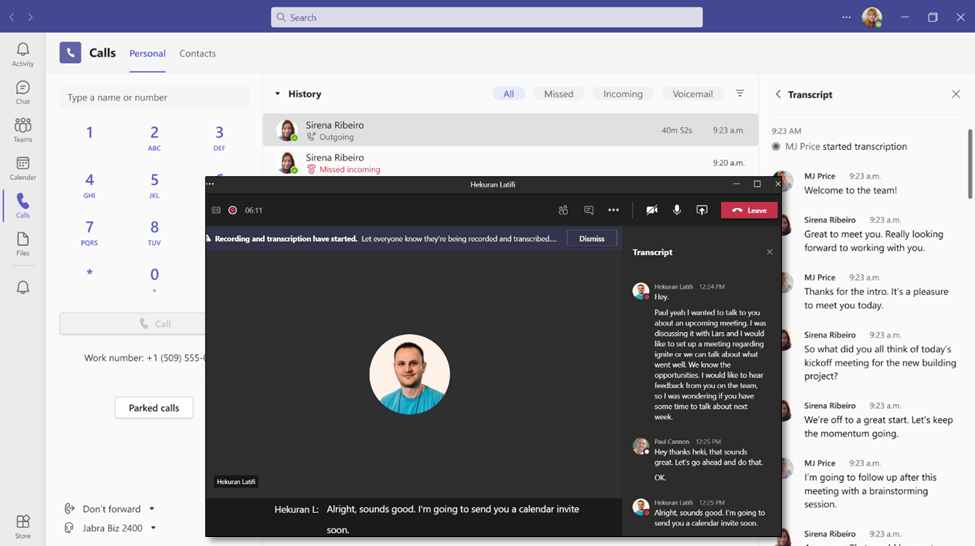Image resolution: width=975 pixels, height=546 pixels.
Task: Filter history by Missed
Action: (558, 94)
